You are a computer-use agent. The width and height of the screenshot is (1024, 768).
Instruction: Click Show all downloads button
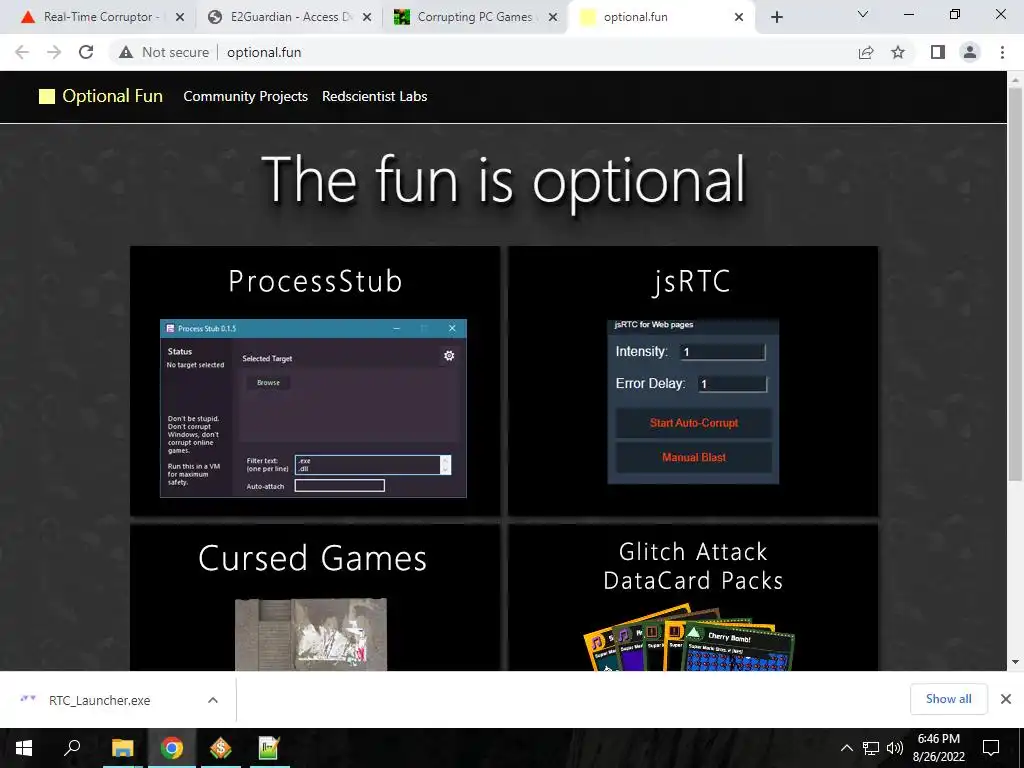coord(948,699)
